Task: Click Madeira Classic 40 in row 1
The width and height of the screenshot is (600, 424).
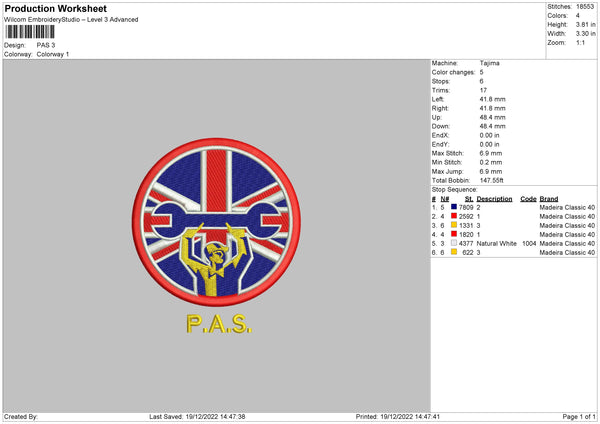Action: [567, 207]
